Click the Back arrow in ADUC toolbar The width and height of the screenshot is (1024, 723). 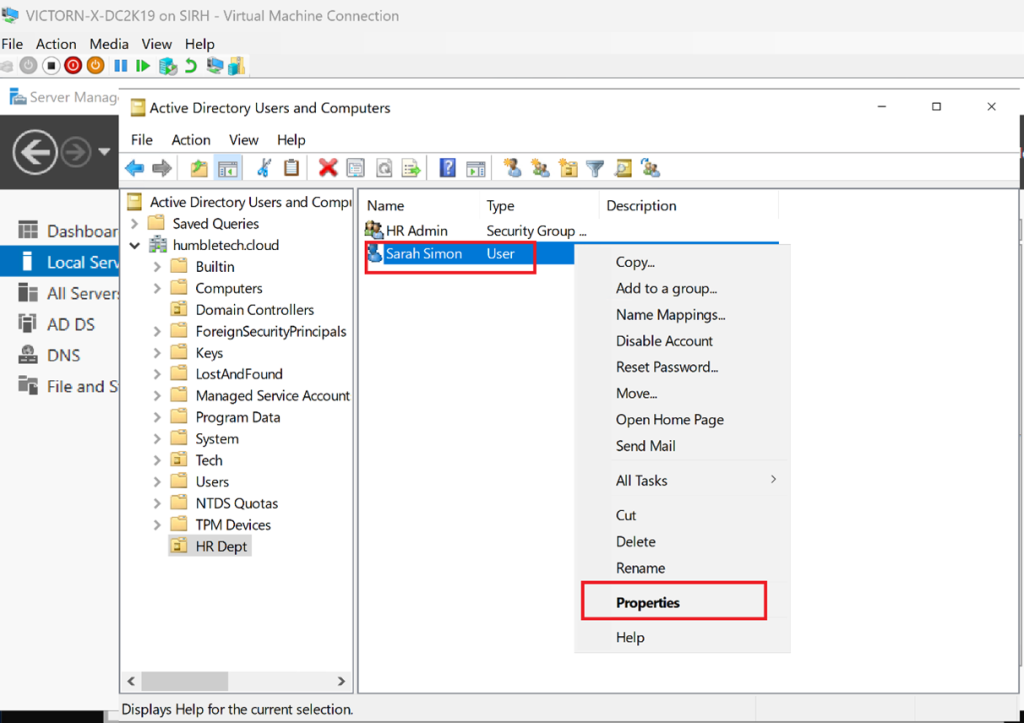[x=135, y=169]
